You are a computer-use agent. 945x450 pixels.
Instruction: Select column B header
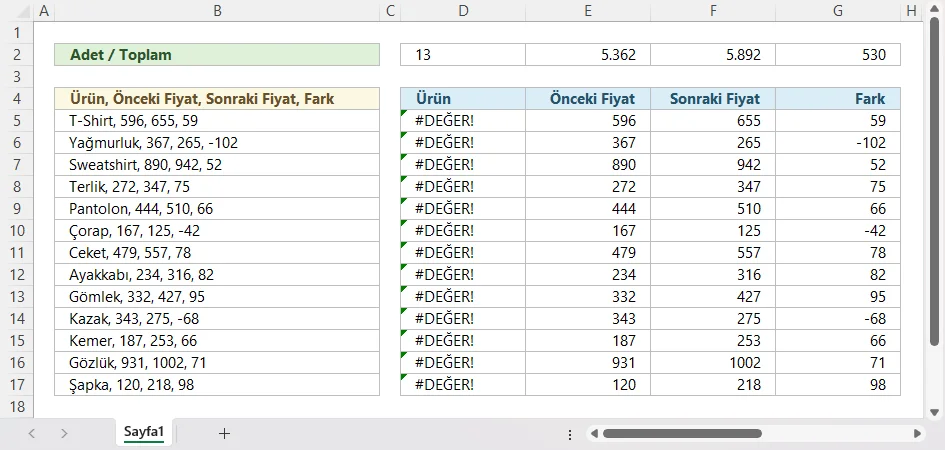pyautogui.click(x=217, y=11)
